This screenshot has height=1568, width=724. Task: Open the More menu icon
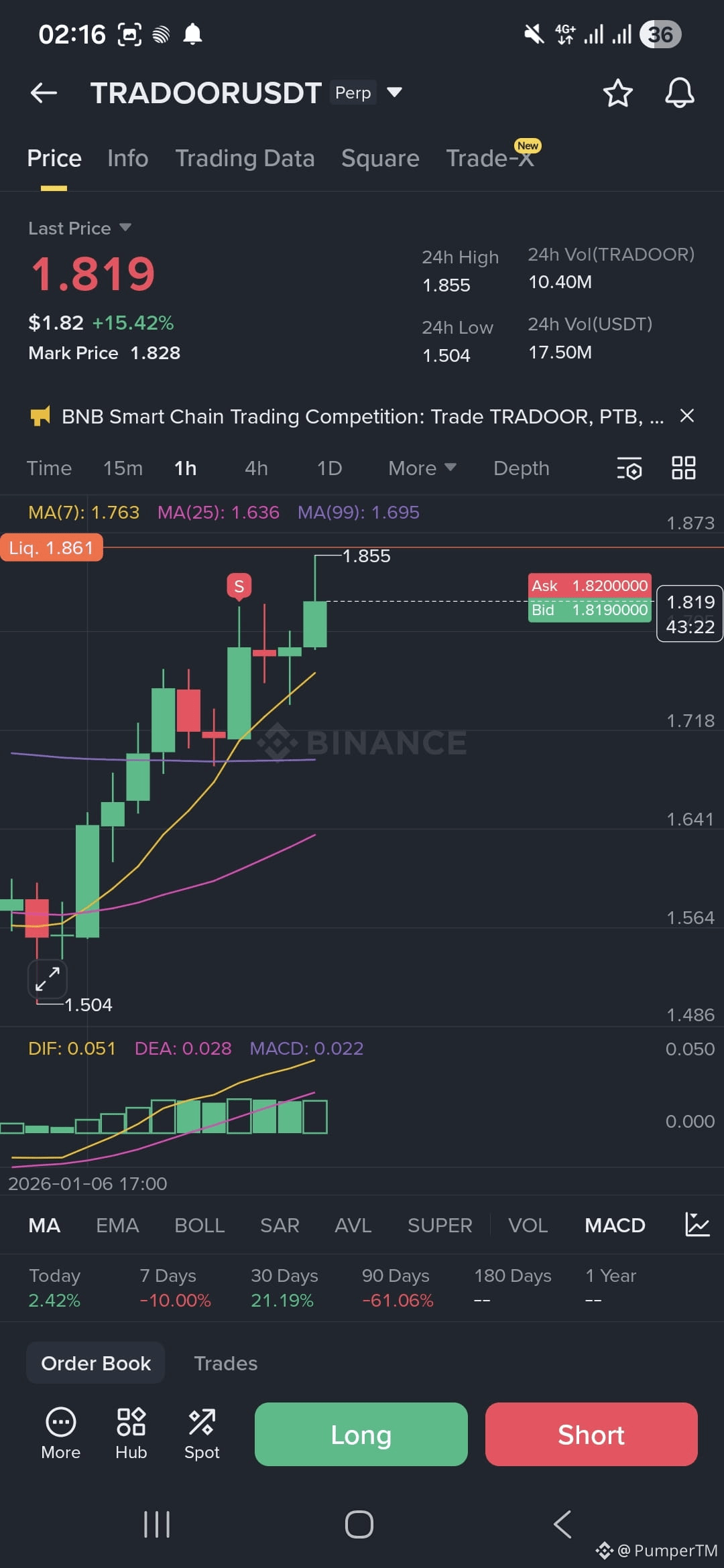(x=60, y=1433)
